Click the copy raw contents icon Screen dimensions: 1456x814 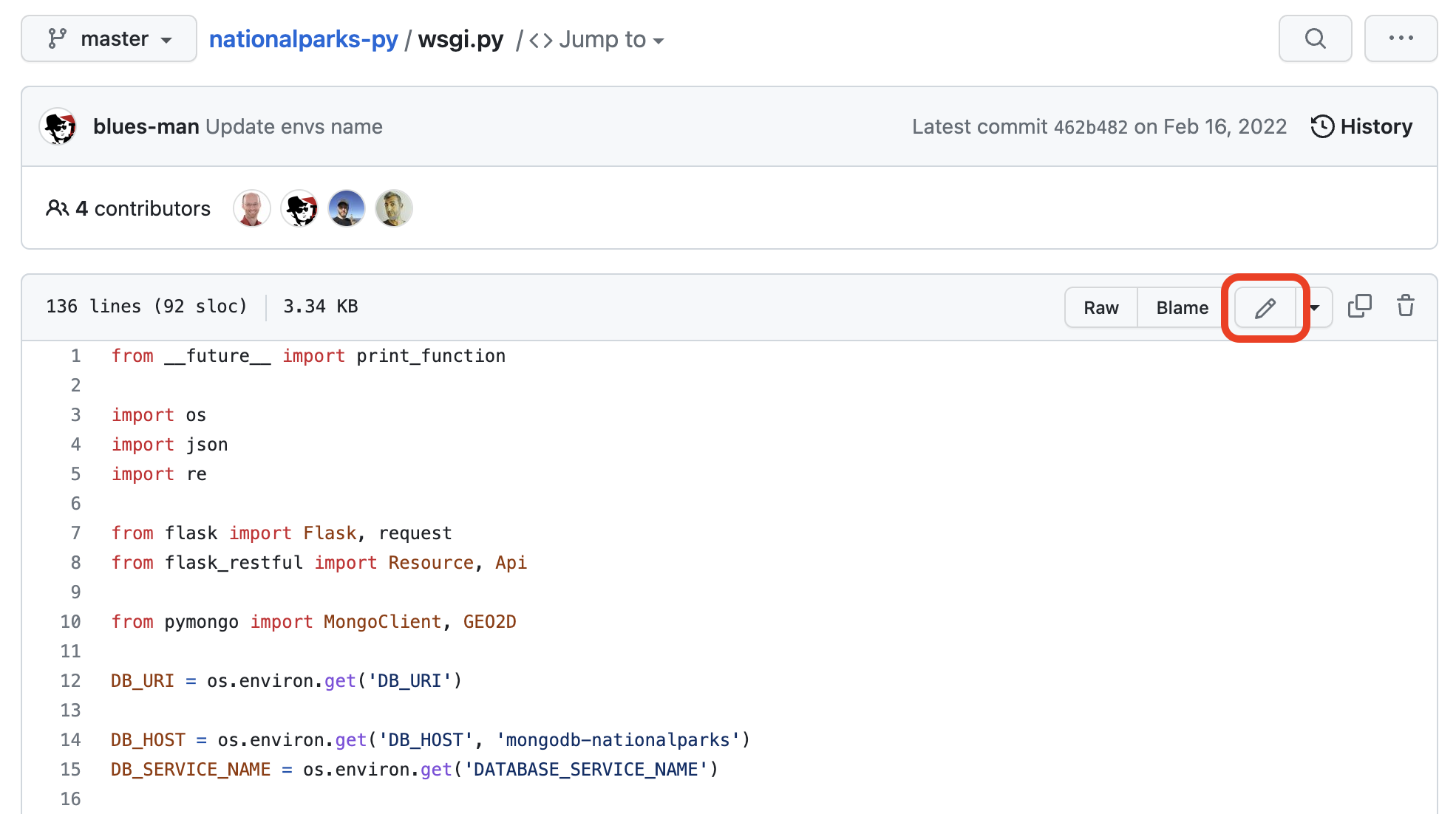[x=1359, y=306]
